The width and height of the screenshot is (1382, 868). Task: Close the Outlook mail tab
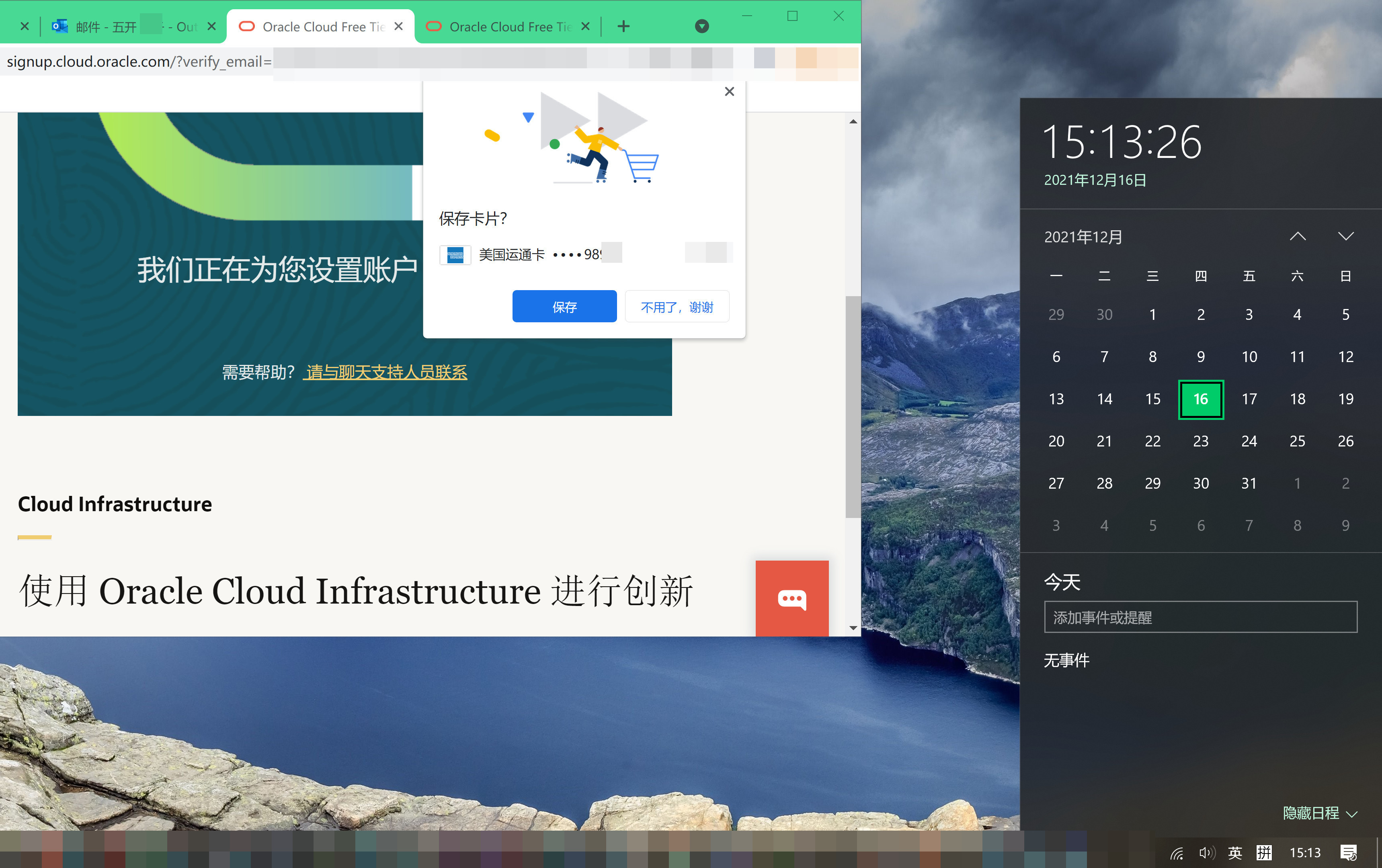tap(212, 27)
